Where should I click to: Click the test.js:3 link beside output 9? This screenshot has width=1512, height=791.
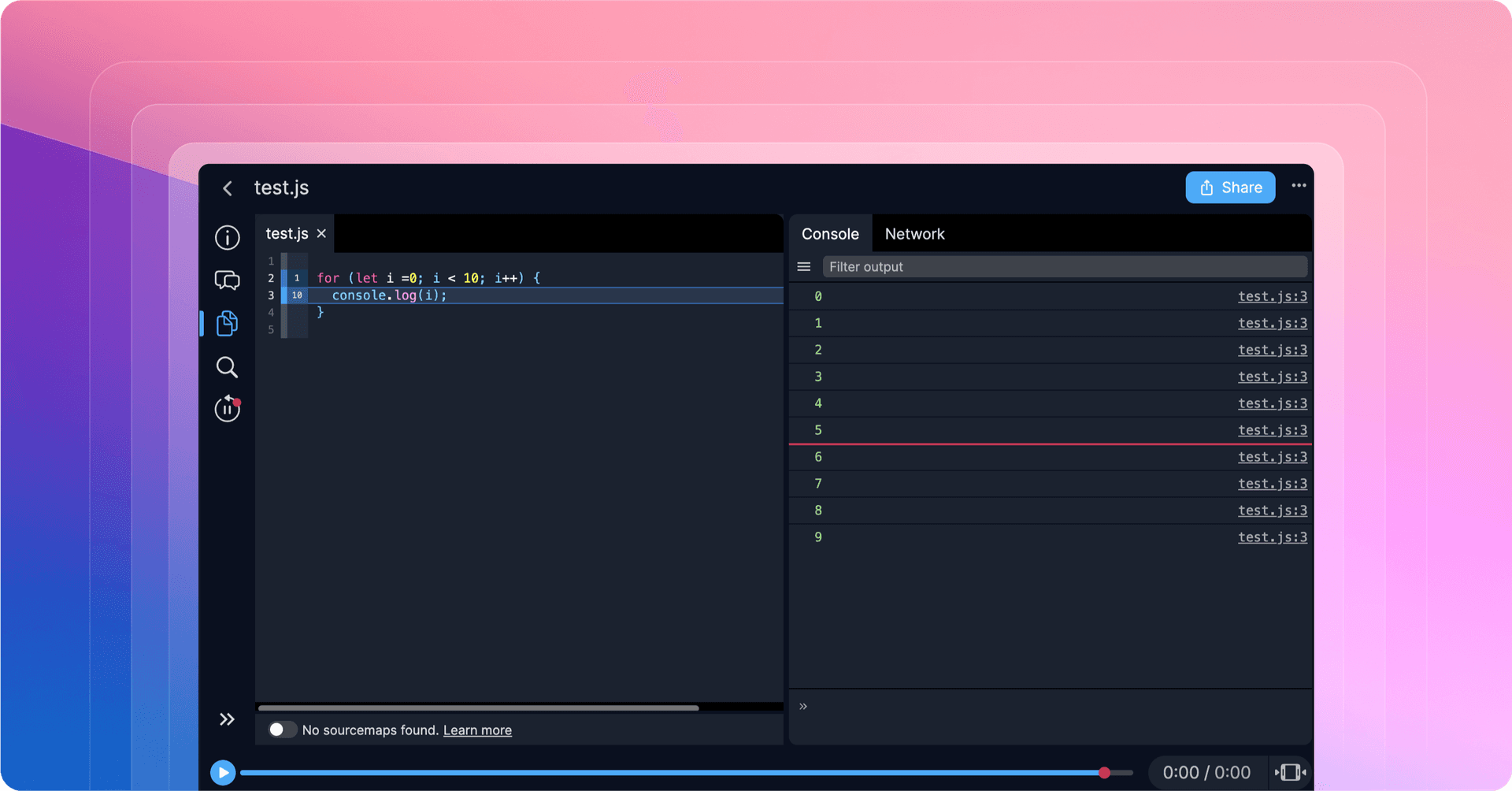[1273, 537]
